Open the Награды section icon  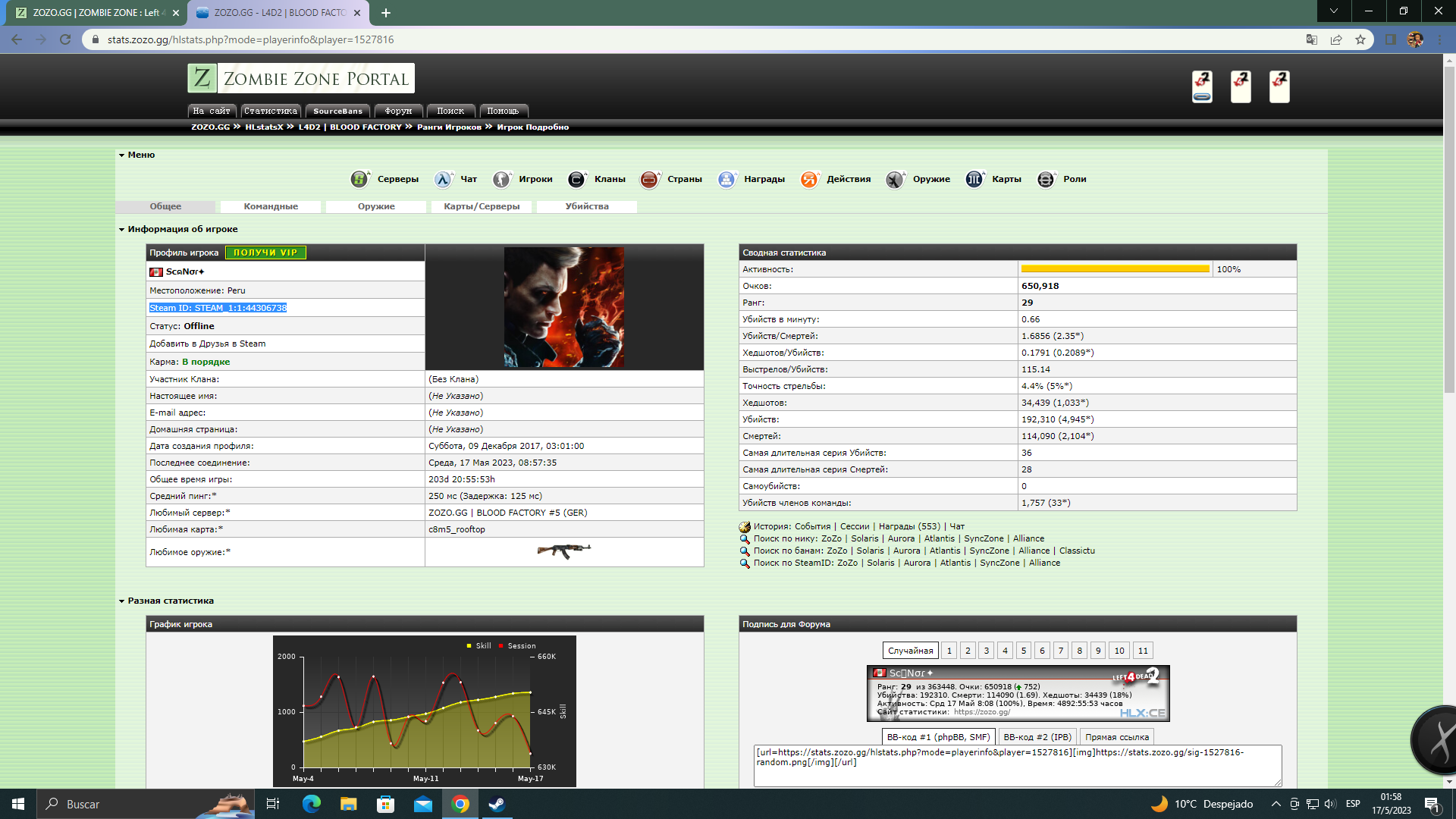click(x=726, y=180)
